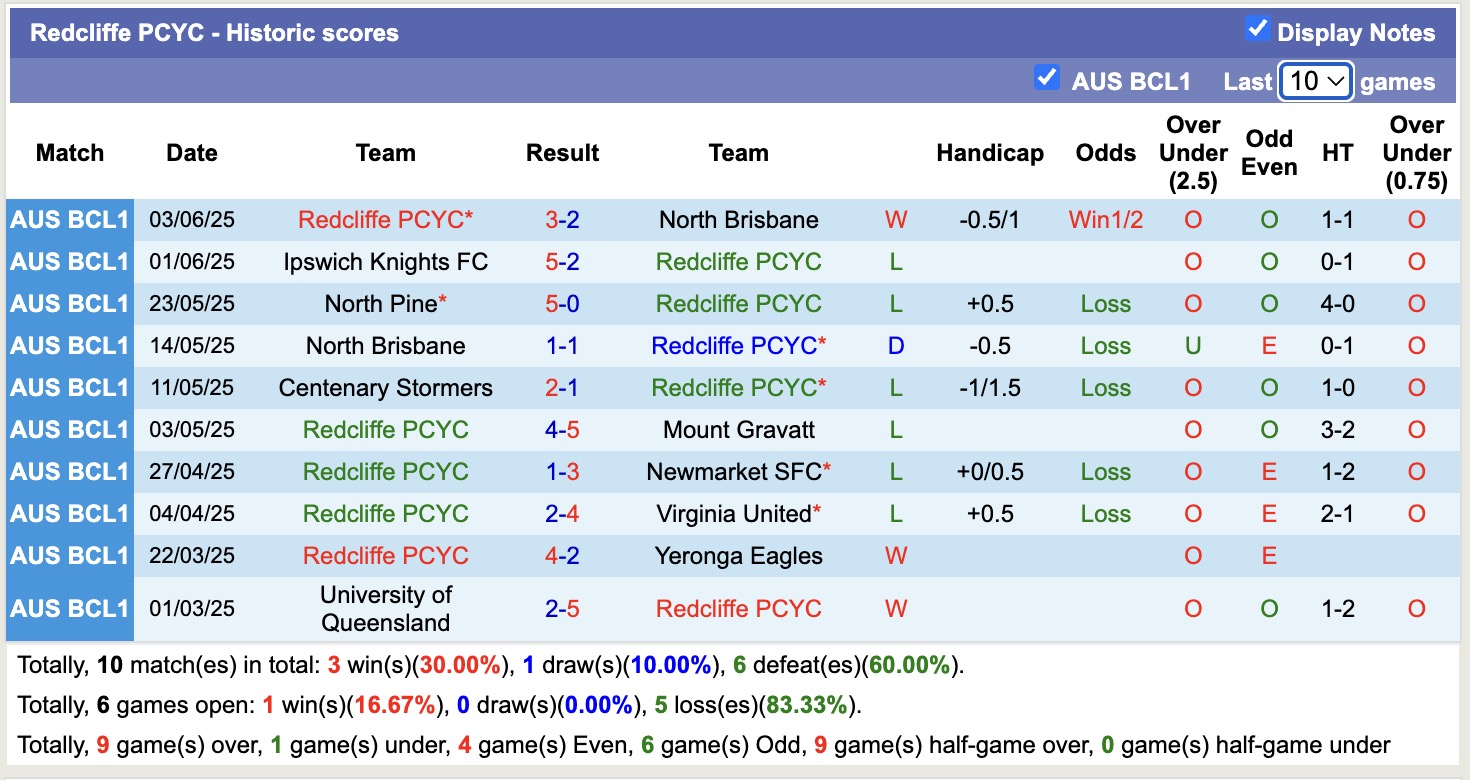Open Mount Gravatt team page

pos(738,429)
